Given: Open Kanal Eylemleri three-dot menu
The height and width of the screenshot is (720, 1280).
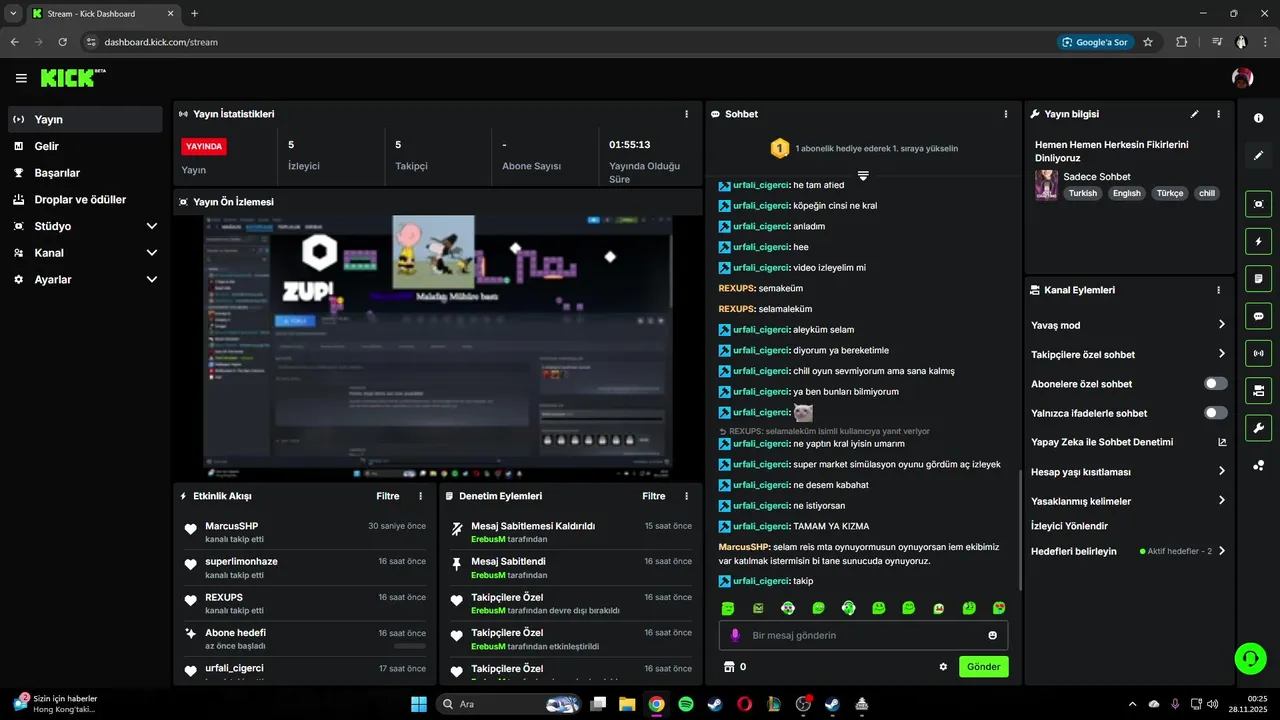Looking at the screenshot, I should click(1218, 290).
